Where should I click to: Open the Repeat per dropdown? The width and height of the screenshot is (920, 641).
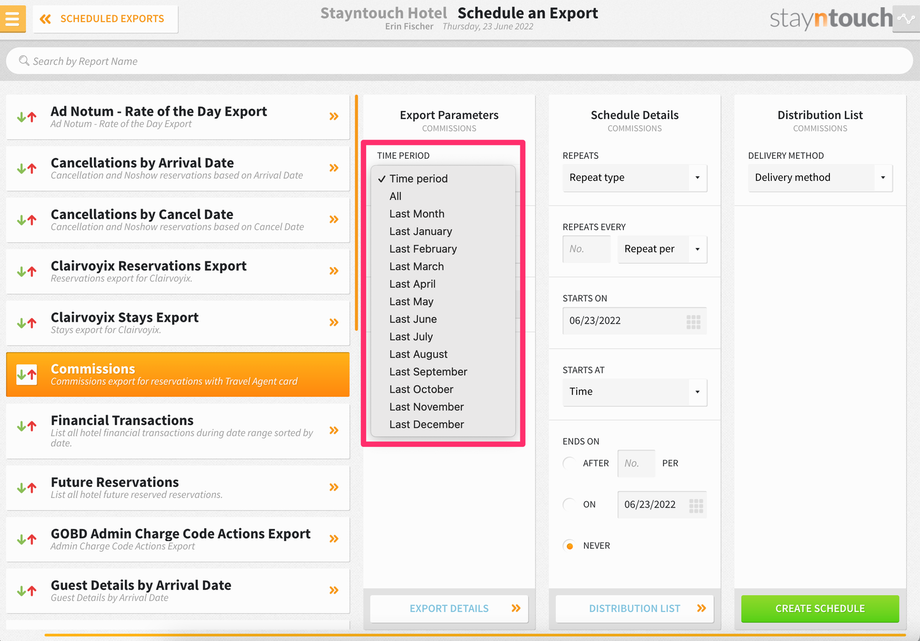[662, 249]
